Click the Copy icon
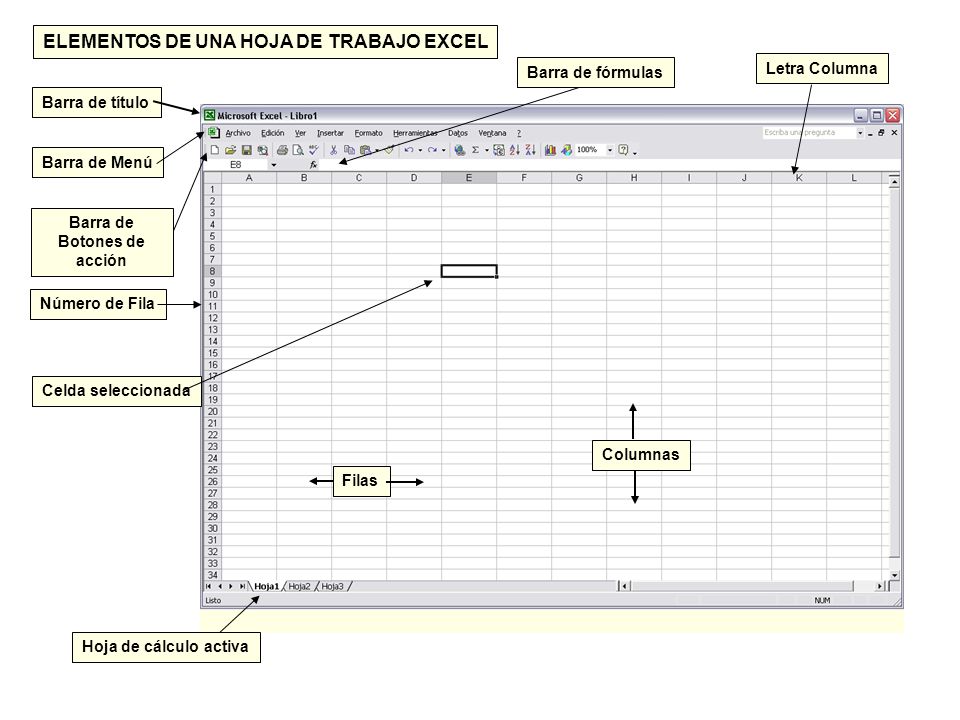 coord(350,150)
